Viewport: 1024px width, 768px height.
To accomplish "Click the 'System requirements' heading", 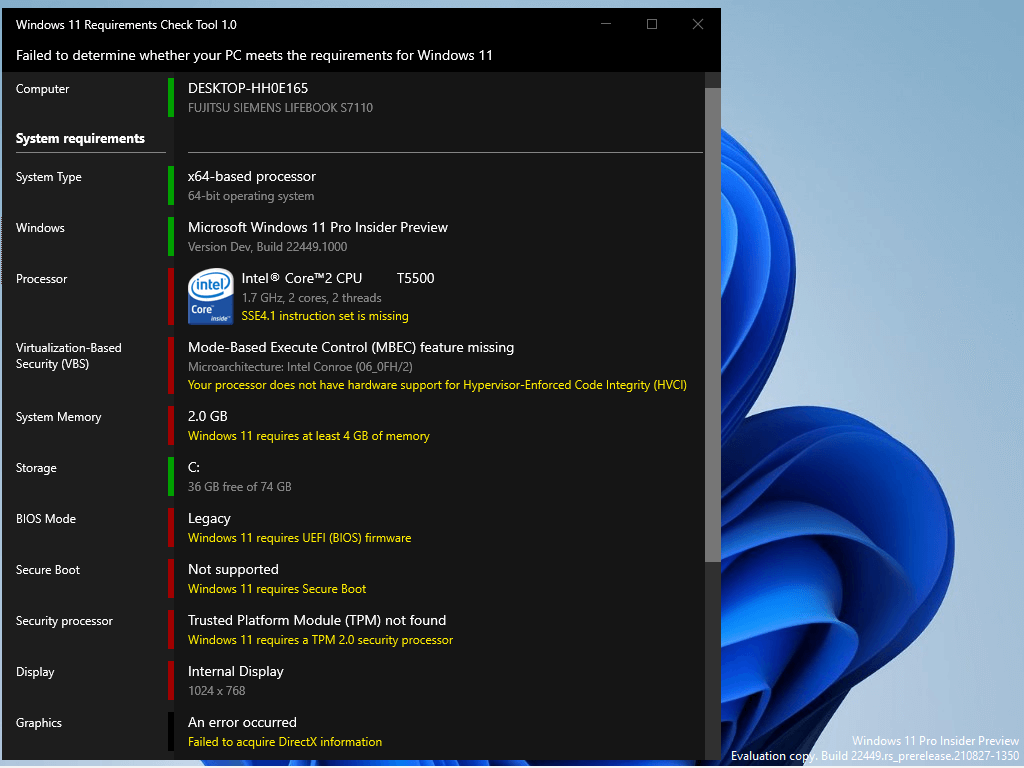I will pyautogui.click(x=80, y=138).
